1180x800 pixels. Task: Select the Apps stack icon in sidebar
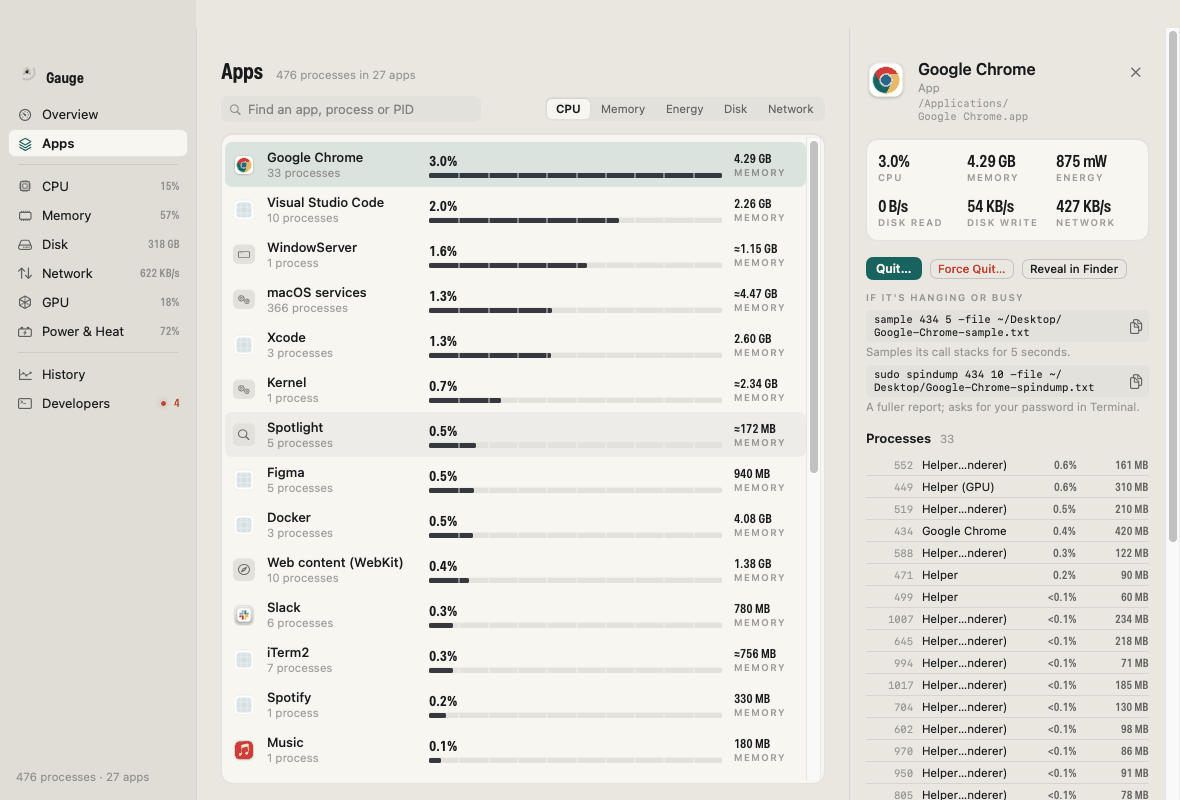[25, 144]
